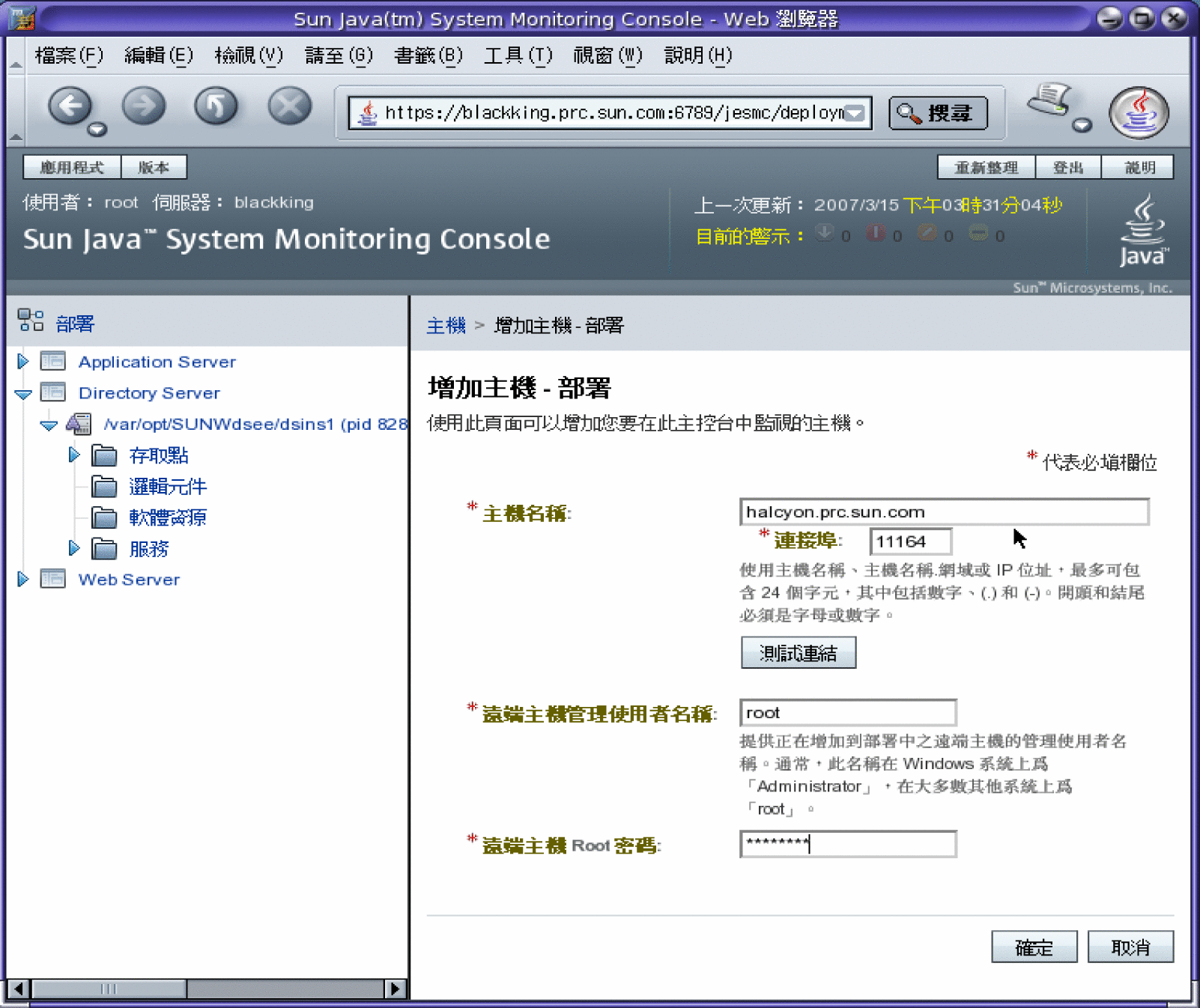This screenshot has width=1200, height=1008.
Task: Click the 登出 logout button
Action: tap(1068, 167)
